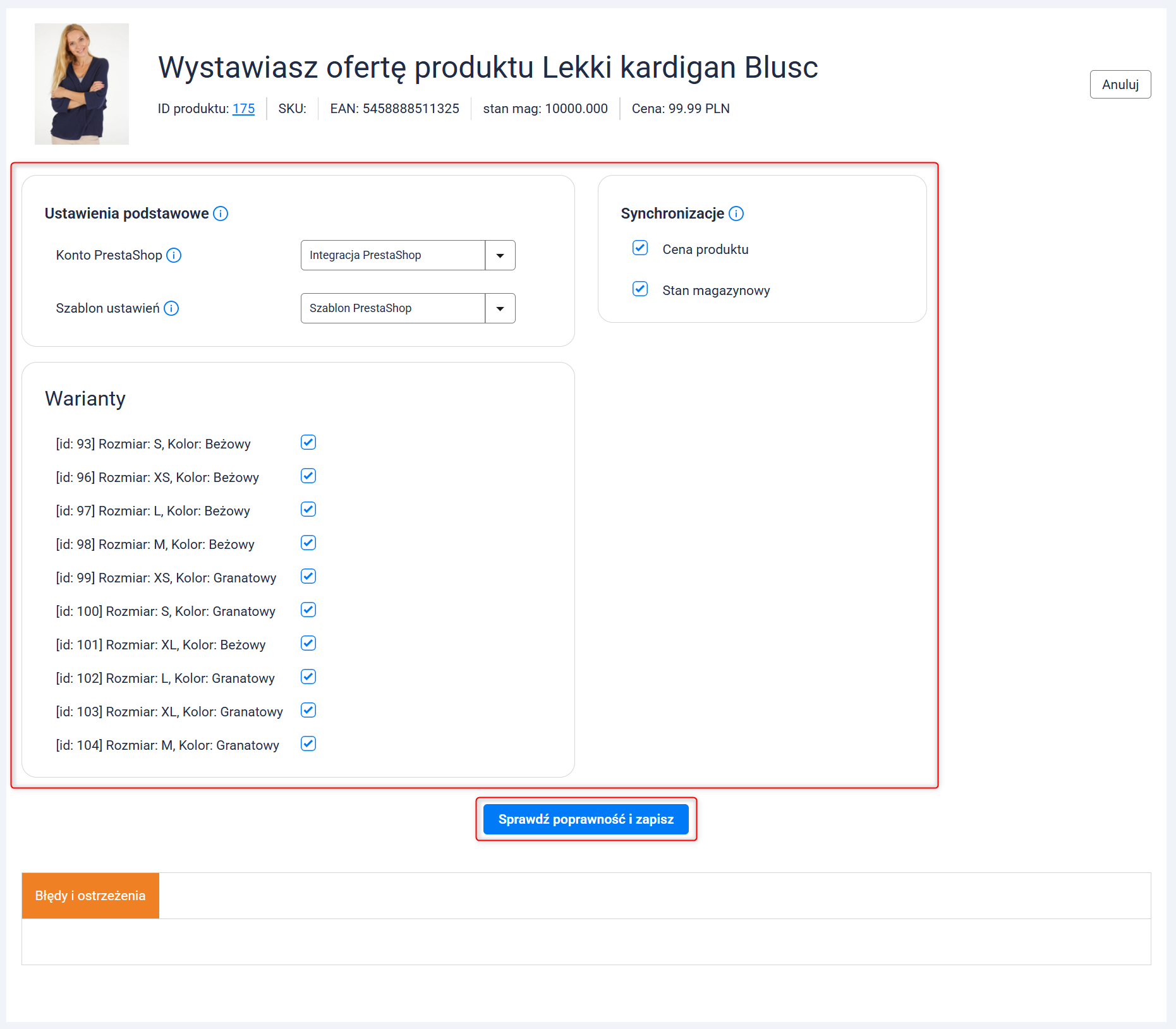Uncheck variant id 93 size S Beżowy
Viewport: 1176px width, 1029px height.
pyautogui.click(x=308, y=443)
